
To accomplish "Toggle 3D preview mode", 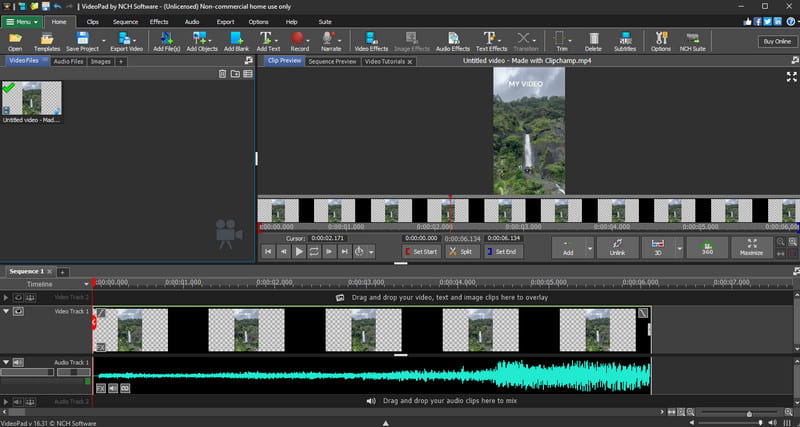I will (658, 247).
